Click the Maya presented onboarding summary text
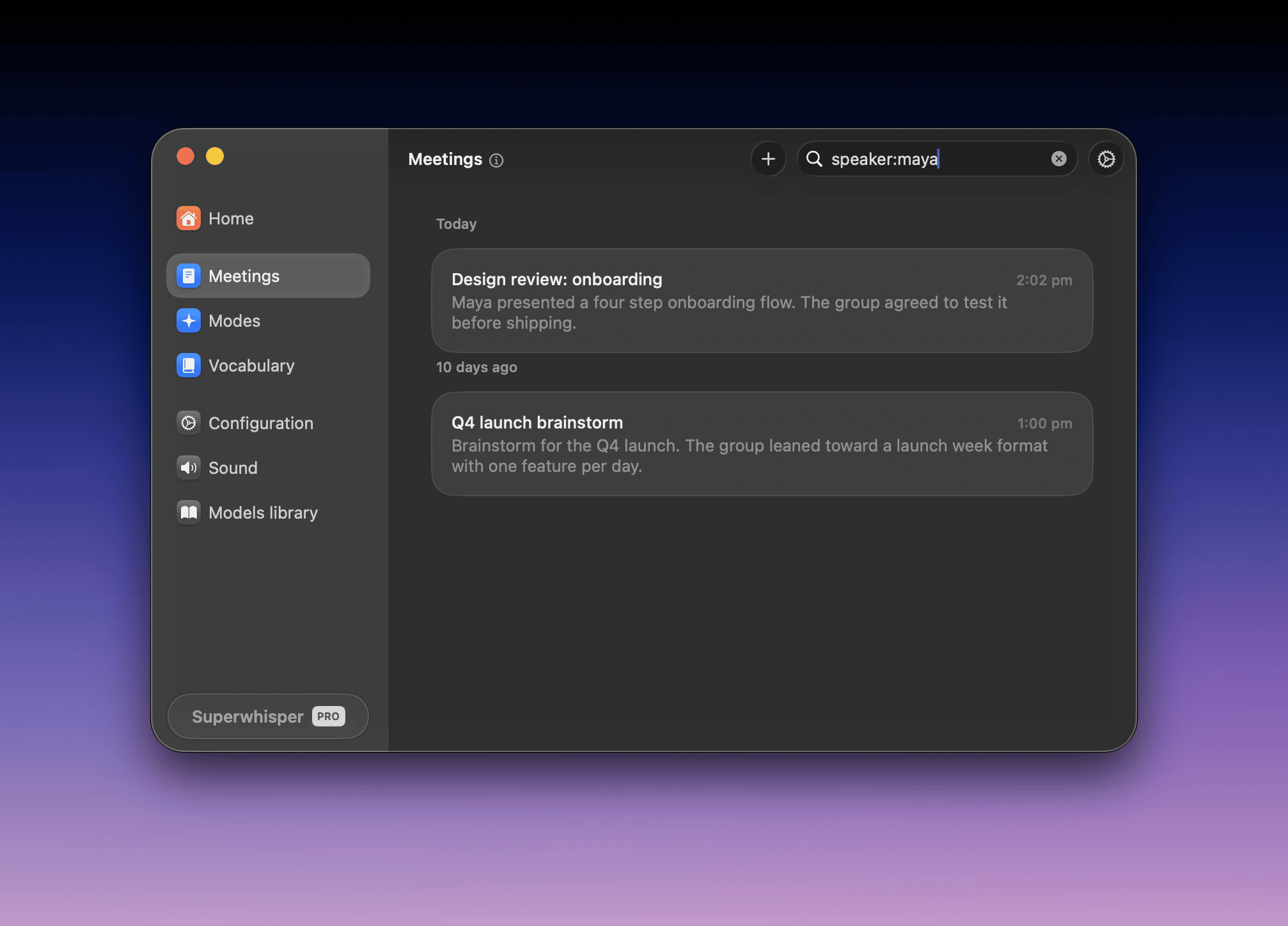This screenshot has width=1288, height=926. point(729,313)
